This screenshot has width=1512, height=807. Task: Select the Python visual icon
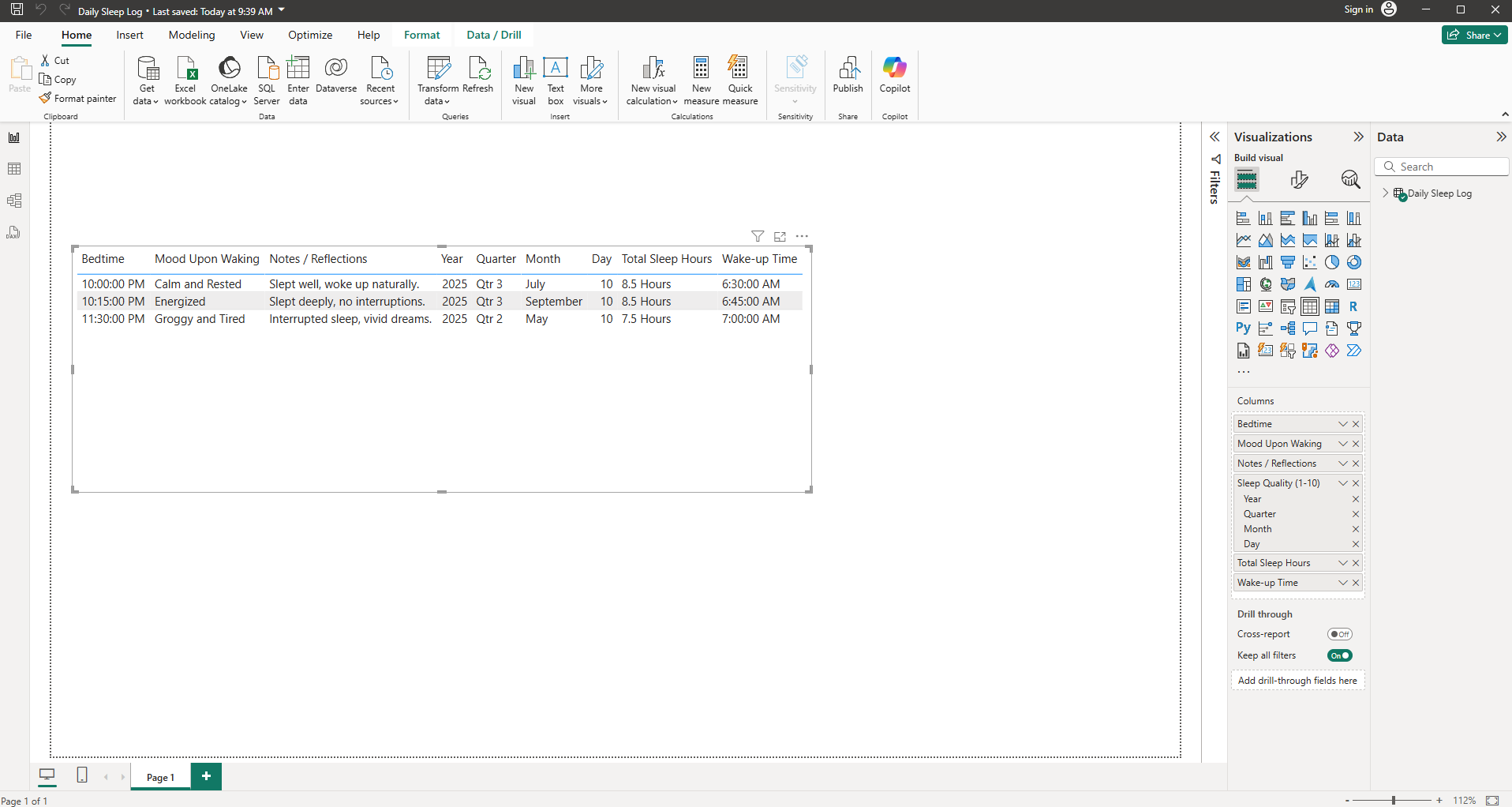[x=1243, y=328]
